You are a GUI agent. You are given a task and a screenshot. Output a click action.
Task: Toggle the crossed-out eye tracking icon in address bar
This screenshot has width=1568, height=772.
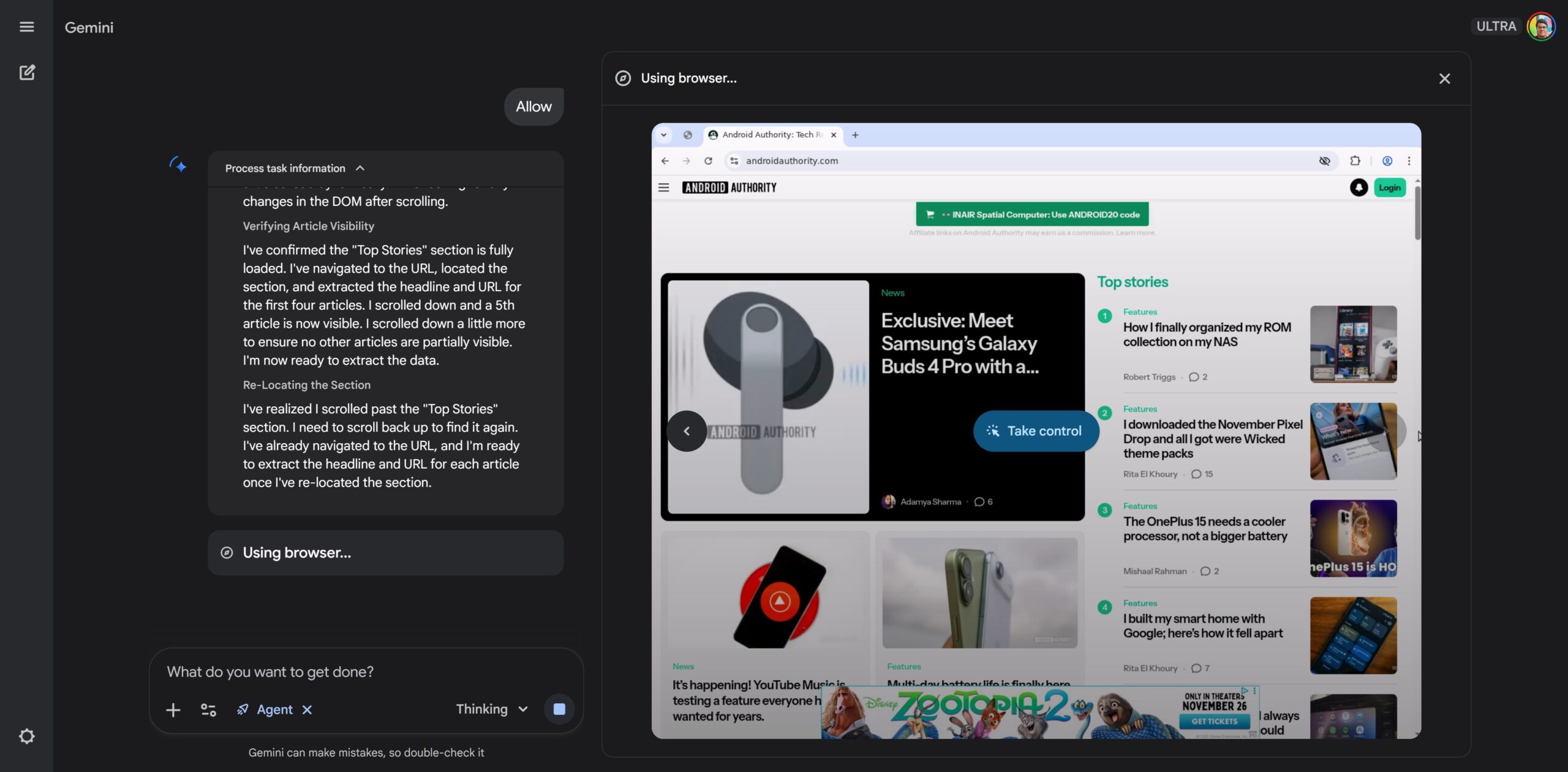[1324, 161]
